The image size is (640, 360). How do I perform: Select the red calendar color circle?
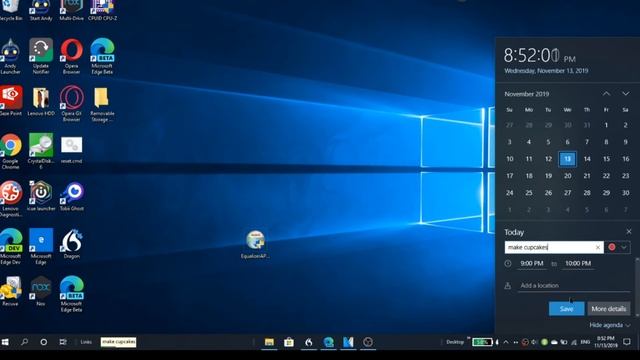pos(612,247)
